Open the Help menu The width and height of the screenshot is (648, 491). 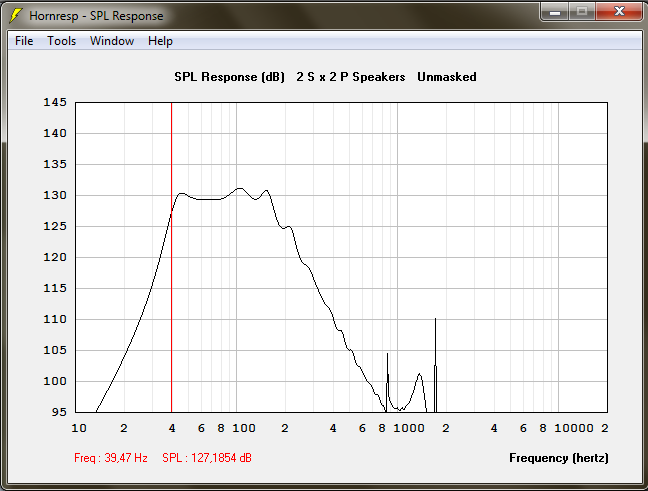(160, 41)
